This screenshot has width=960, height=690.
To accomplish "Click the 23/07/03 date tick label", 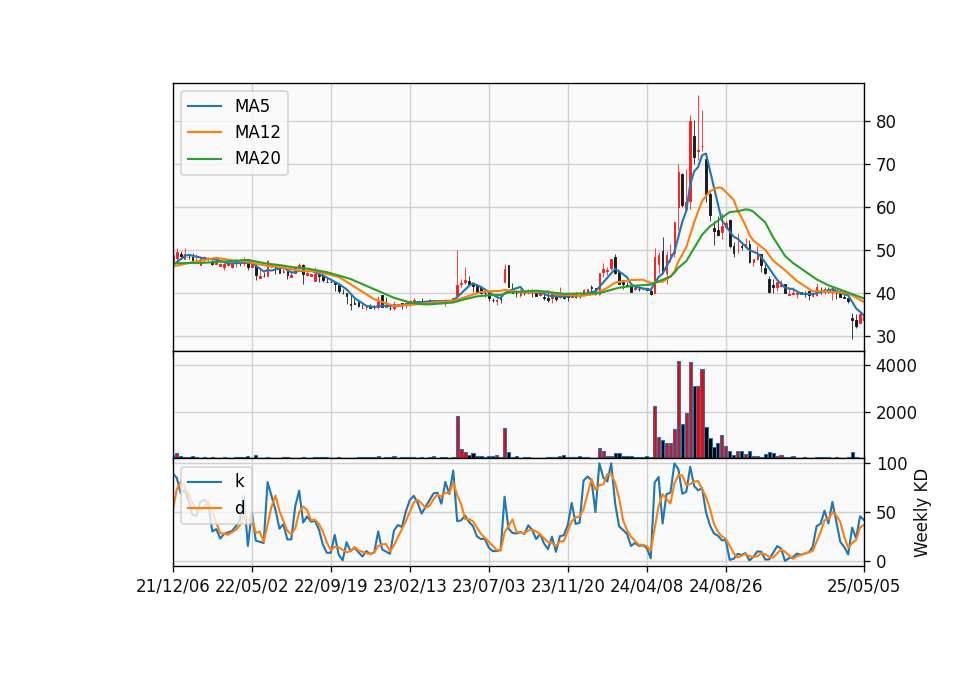I will click(x=489, y=586).
